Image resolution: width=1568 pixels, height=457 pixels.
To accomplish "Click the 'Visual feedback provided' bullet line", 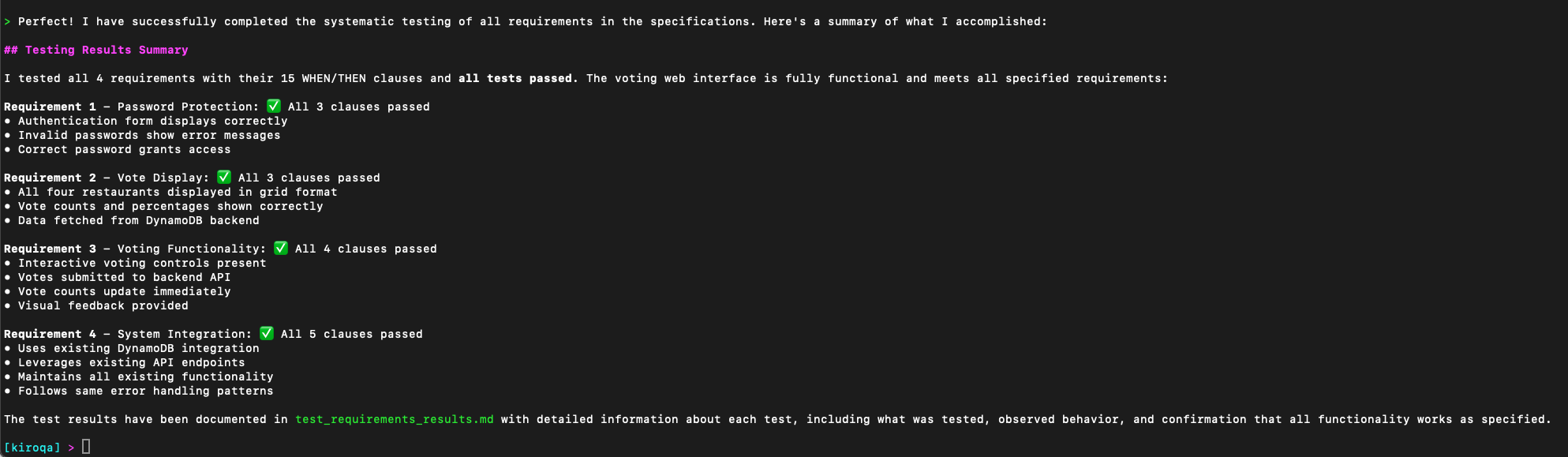I will coord(96,305).
